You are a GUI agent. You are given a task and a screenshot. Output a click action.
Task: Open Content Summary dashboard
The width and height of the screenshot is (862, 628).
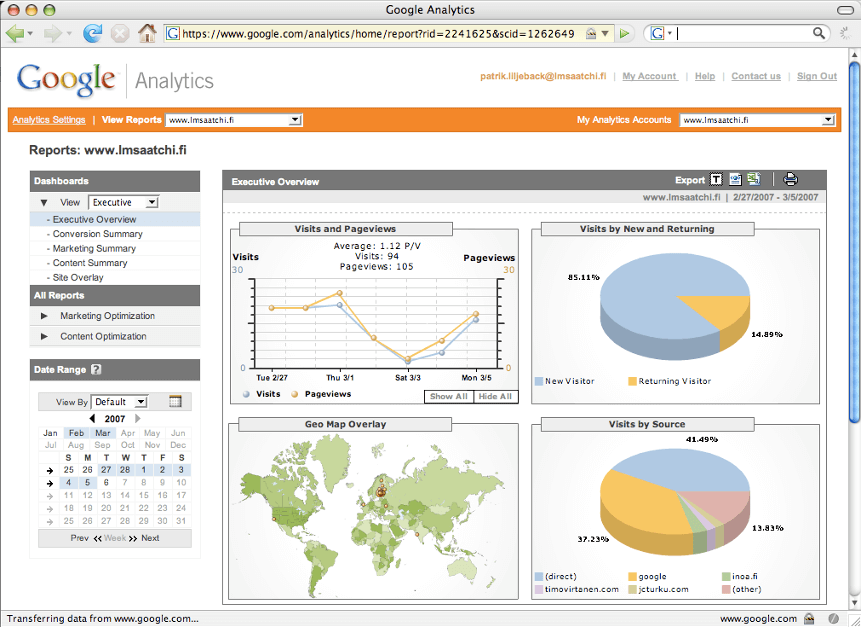[x=90, y=263]
